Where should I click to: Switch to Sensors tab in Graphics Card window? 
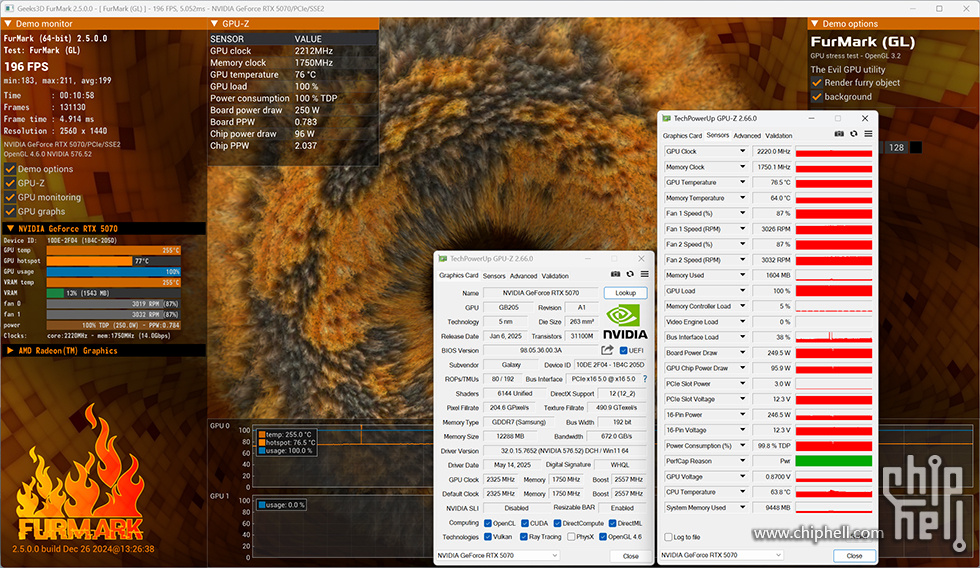pyautogui.click(x=494, y=276)
